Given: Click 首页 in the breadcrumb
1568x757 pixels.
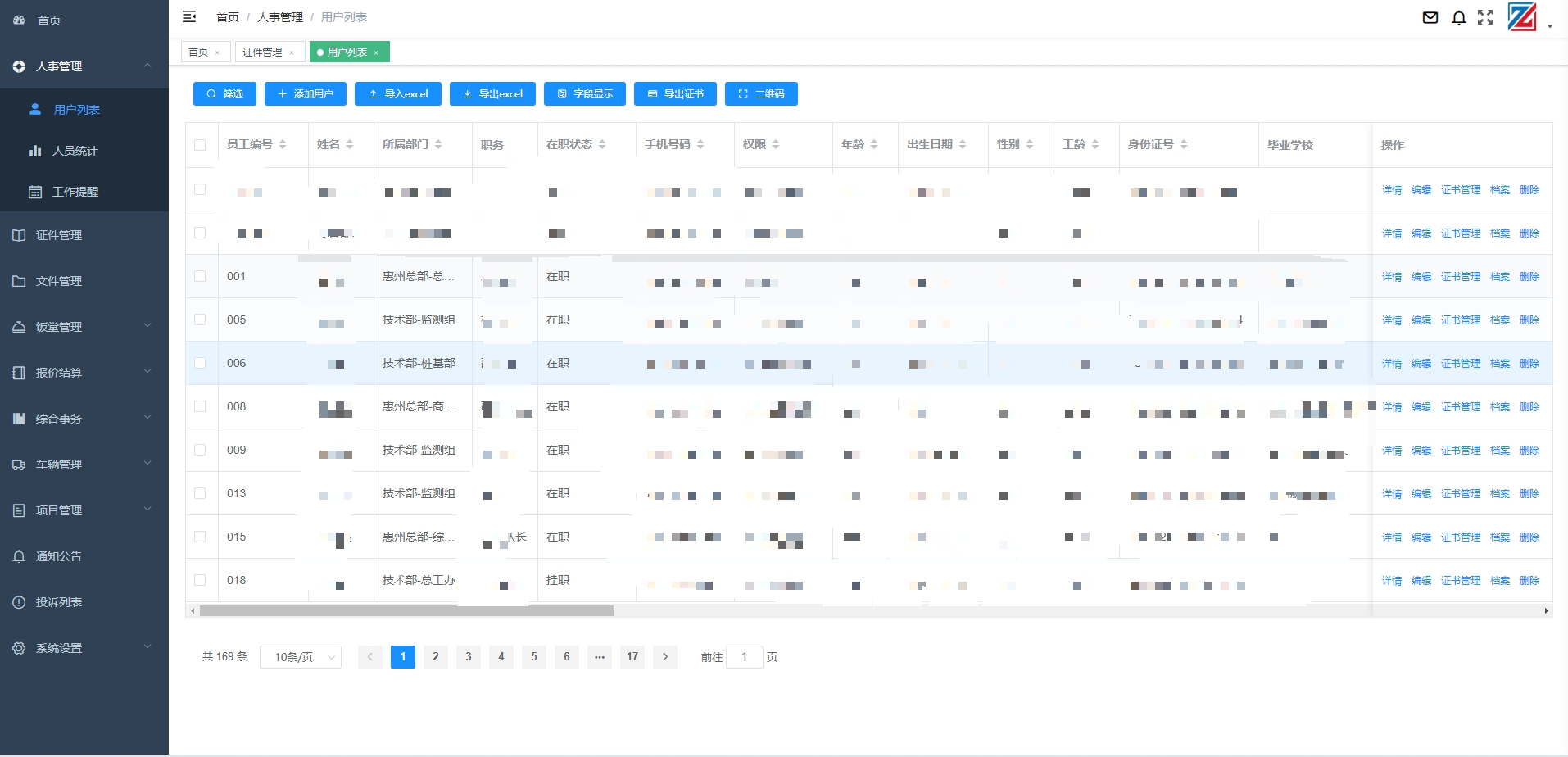Looking at the screenshot, I should tap(228, 17).
